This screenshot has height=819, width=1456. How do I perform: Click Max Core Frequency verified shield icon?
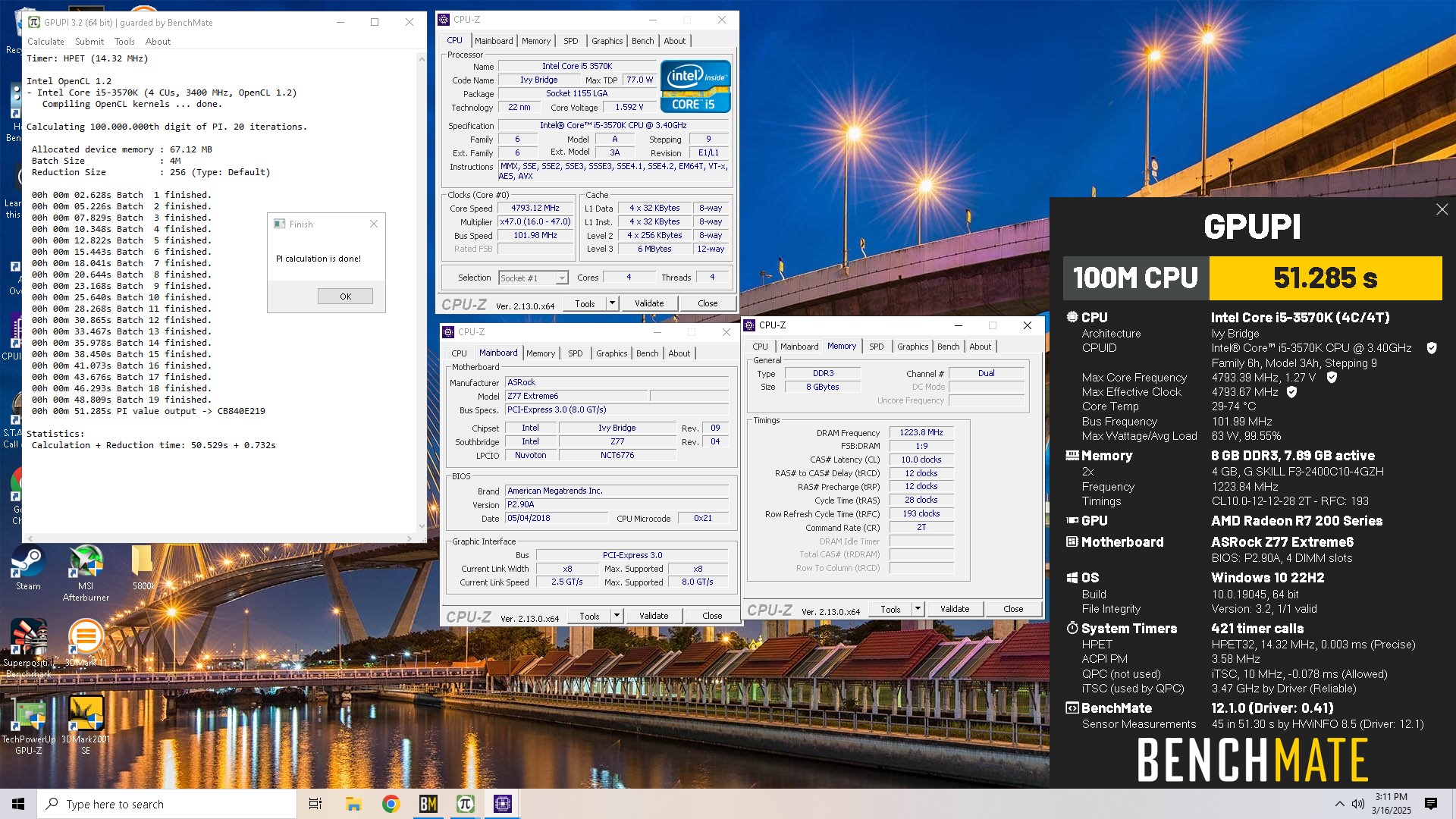(1332, 378)
